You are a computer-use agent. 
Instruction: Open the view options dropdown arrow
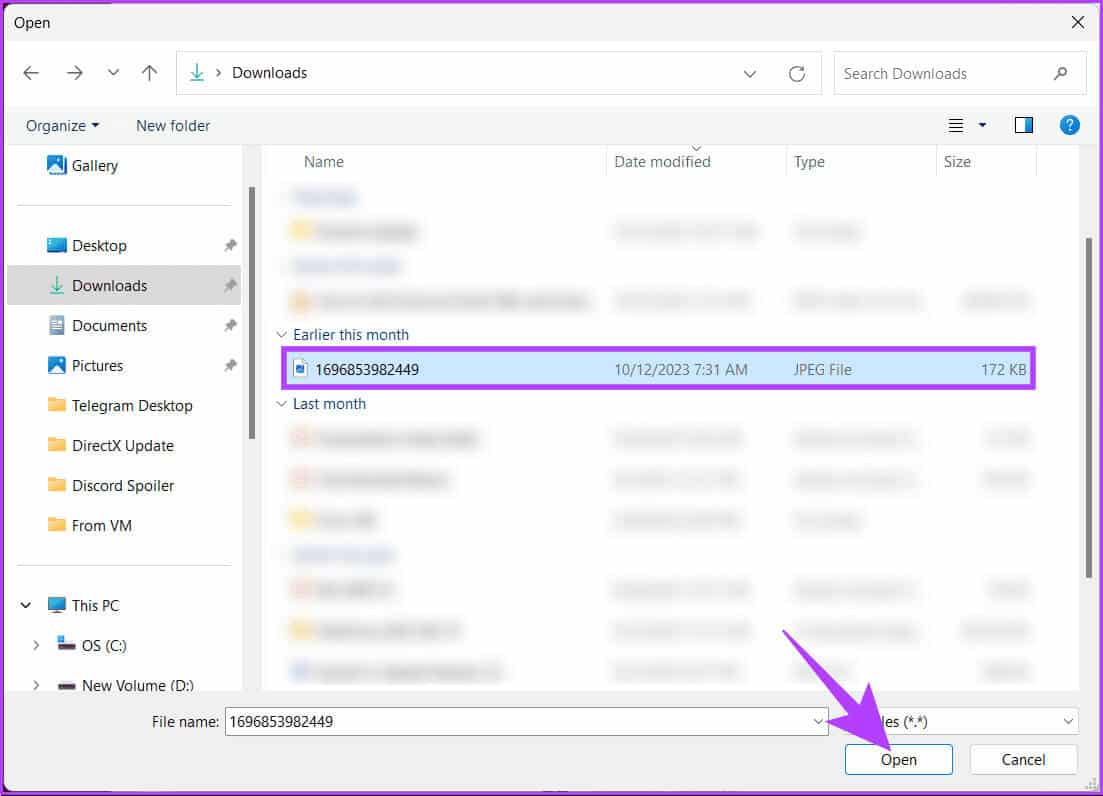[x=982, y=125]
